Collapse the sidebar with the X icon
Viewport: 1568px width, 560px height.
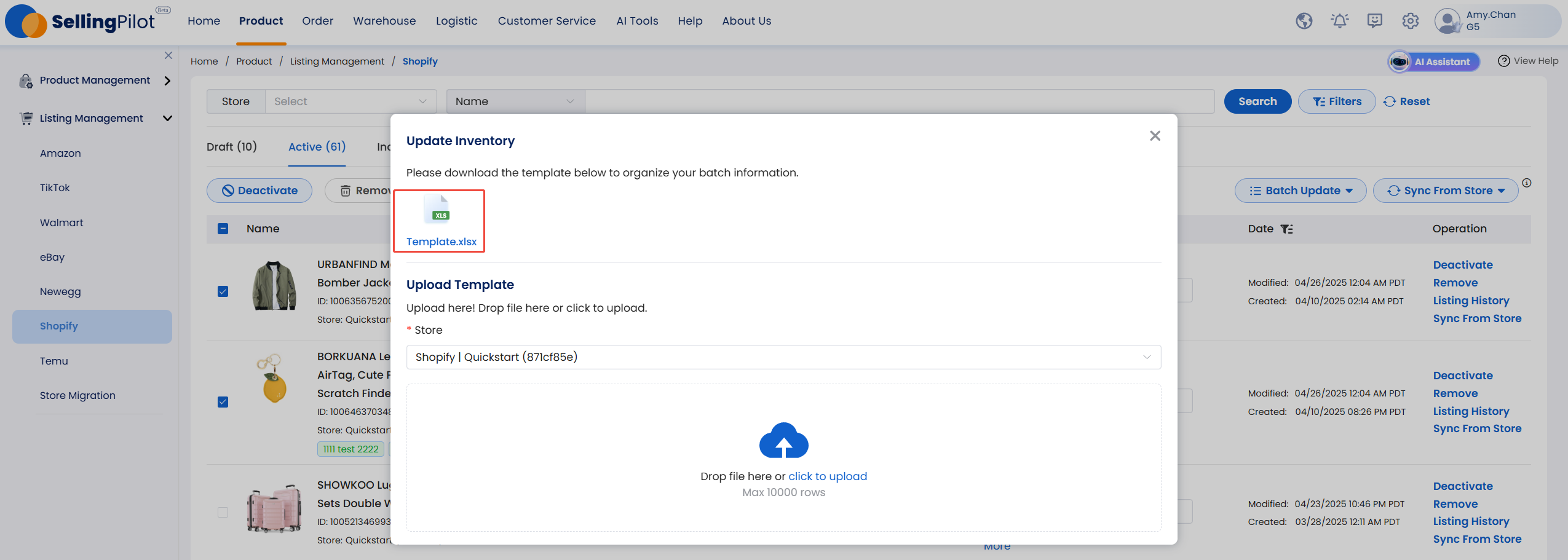[x=168, y=55]
